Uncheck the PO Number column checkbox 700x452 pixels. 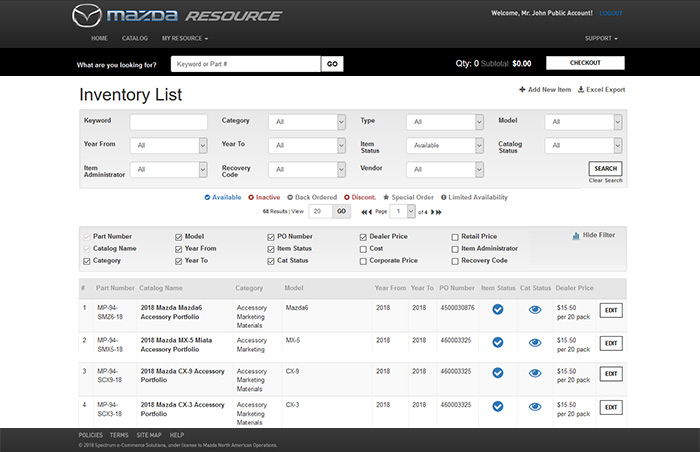tap(270, 237)
